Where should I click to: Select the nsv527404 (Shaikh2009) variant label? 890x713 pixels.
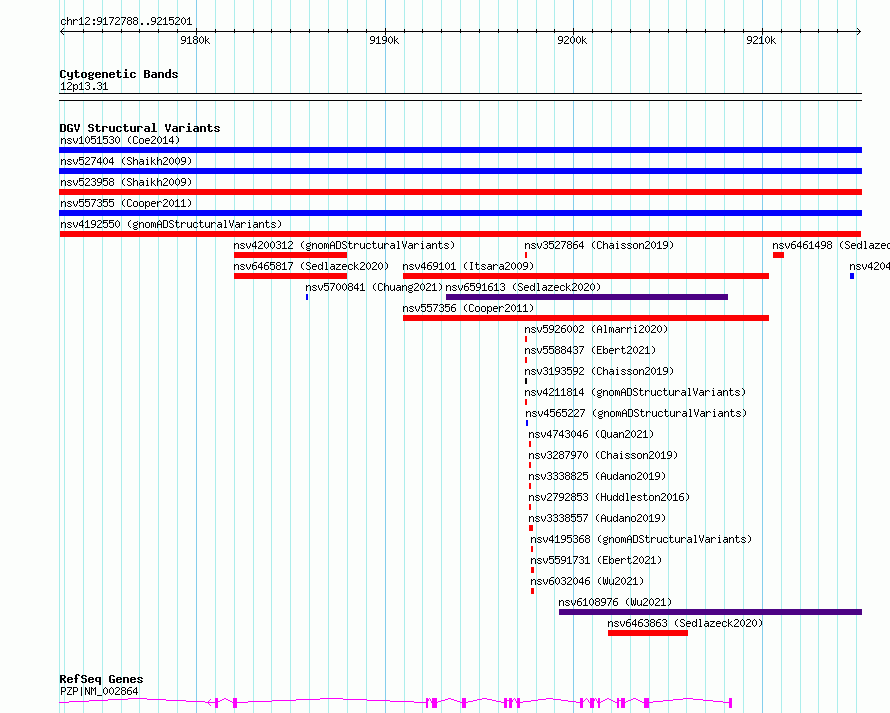click(126, 161)
